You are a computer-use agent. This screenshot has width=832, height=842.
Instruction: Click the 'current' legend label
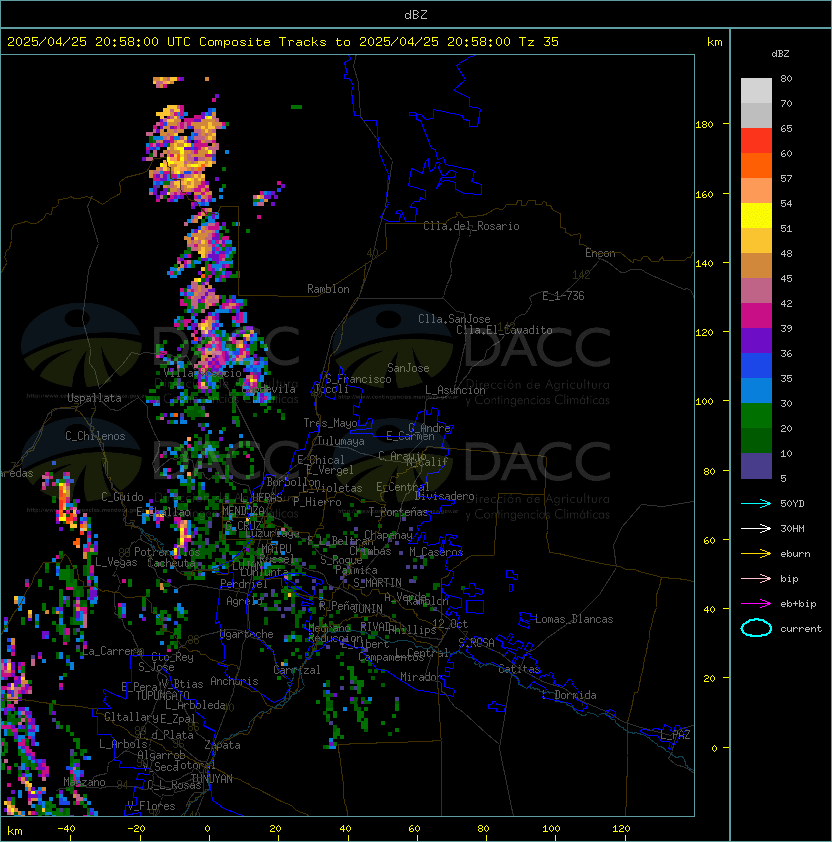pyautogui.click(x=801, y=629)
